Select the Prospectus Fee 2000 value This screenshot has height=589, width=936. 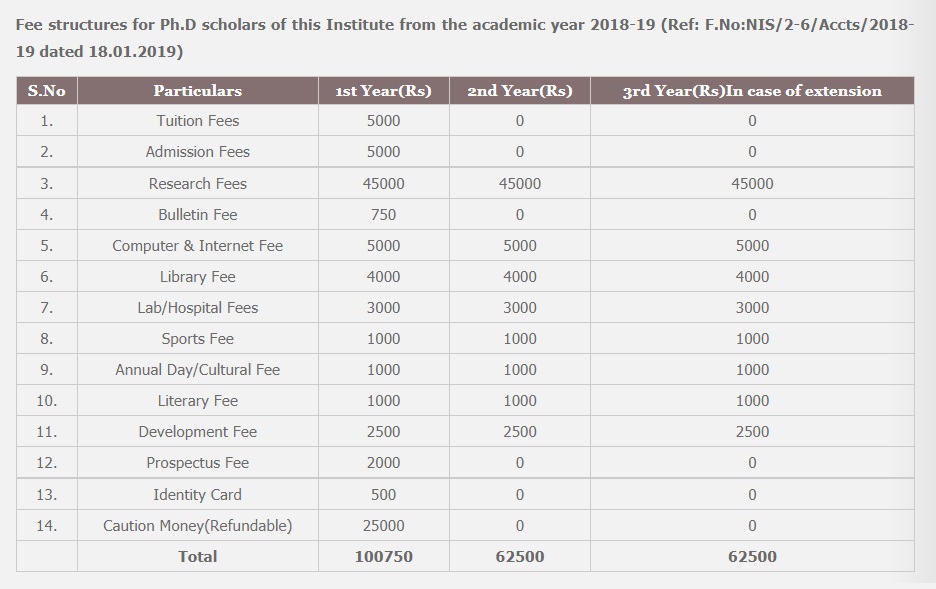[x=383, y=463]
